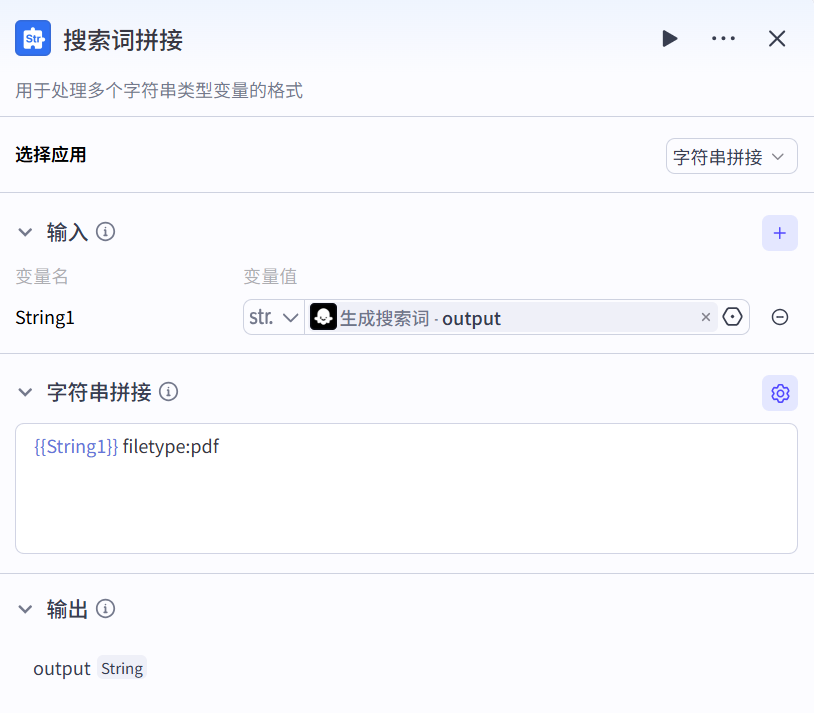Open the str. type dropdown
Screen dimensions: 814x713
274,317
